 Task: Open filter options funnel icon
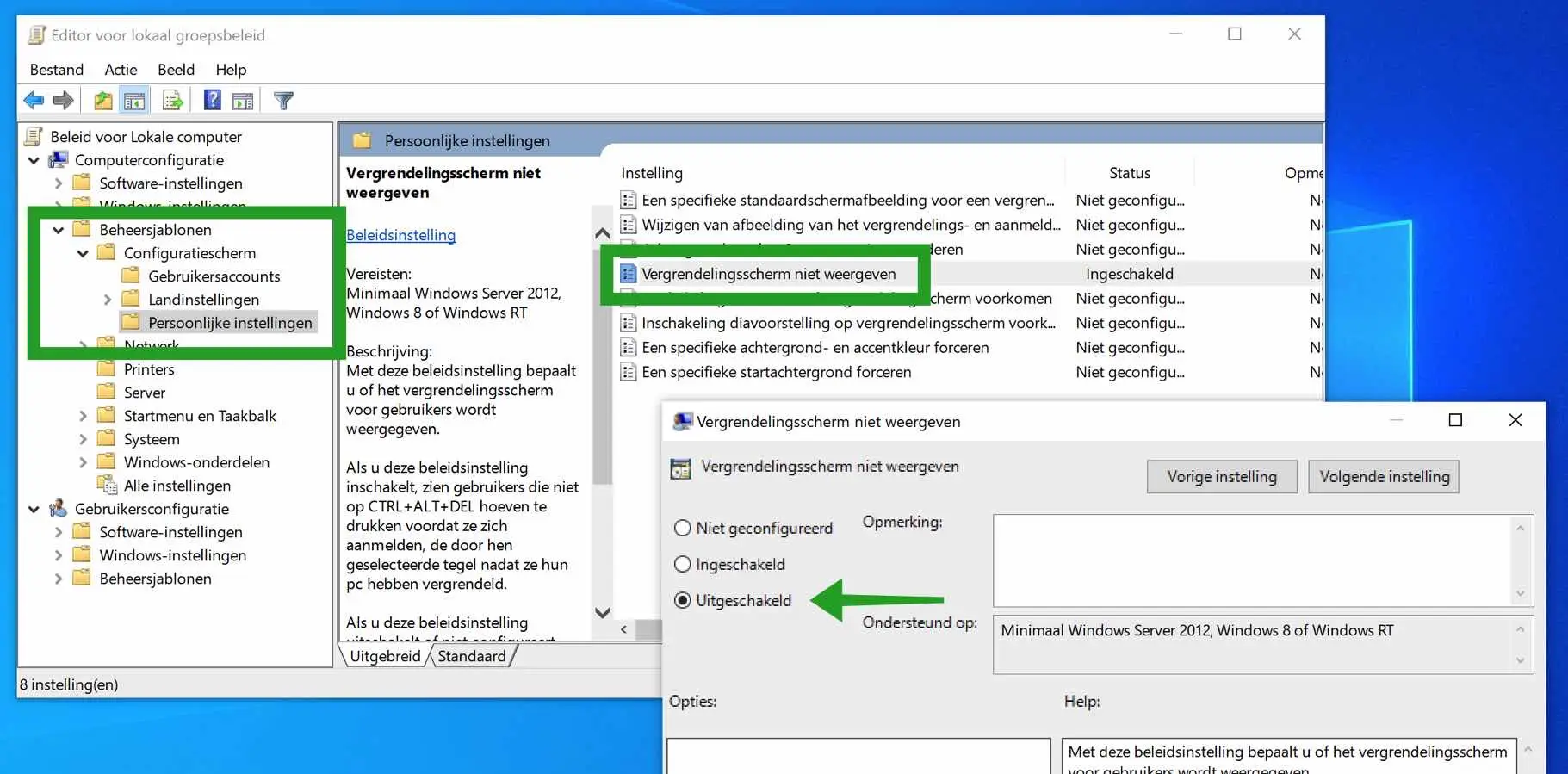pos(283,101)
